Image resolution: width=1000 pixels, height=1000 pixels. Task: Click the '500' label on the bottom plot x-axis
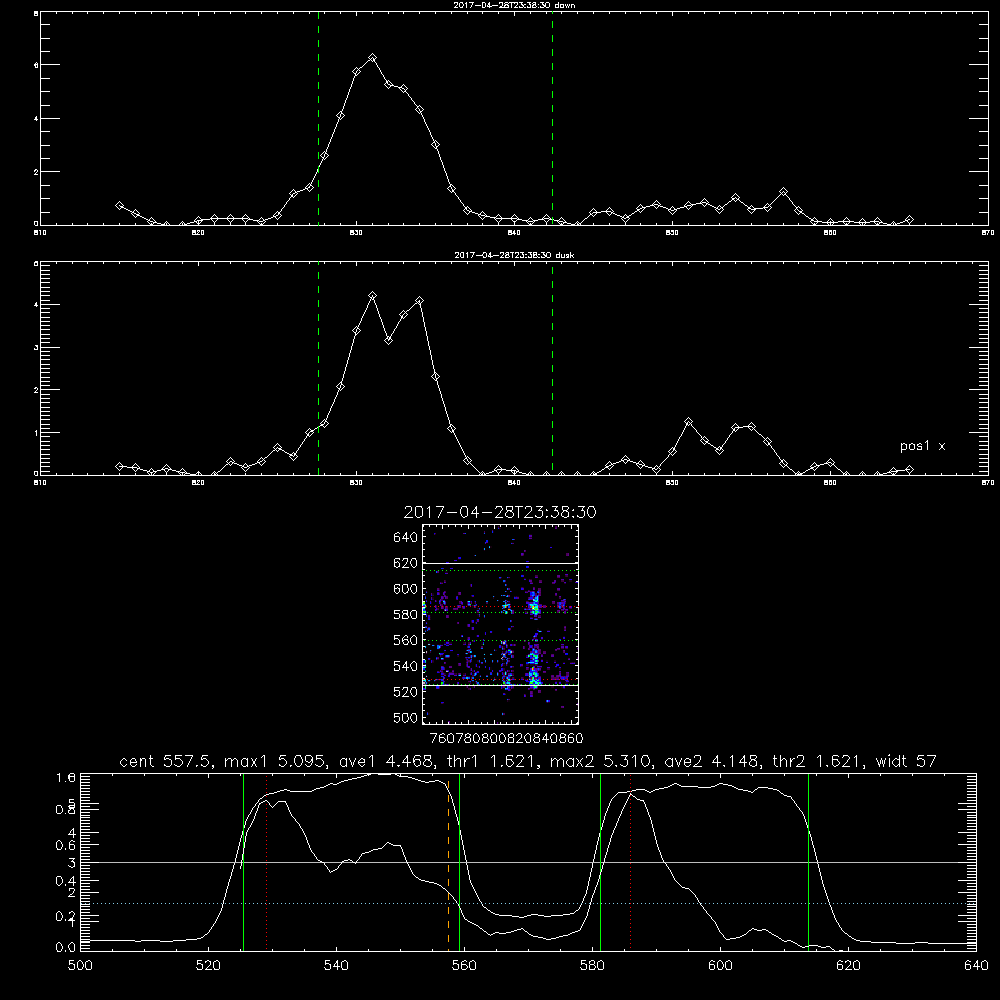tap(80, 966)
